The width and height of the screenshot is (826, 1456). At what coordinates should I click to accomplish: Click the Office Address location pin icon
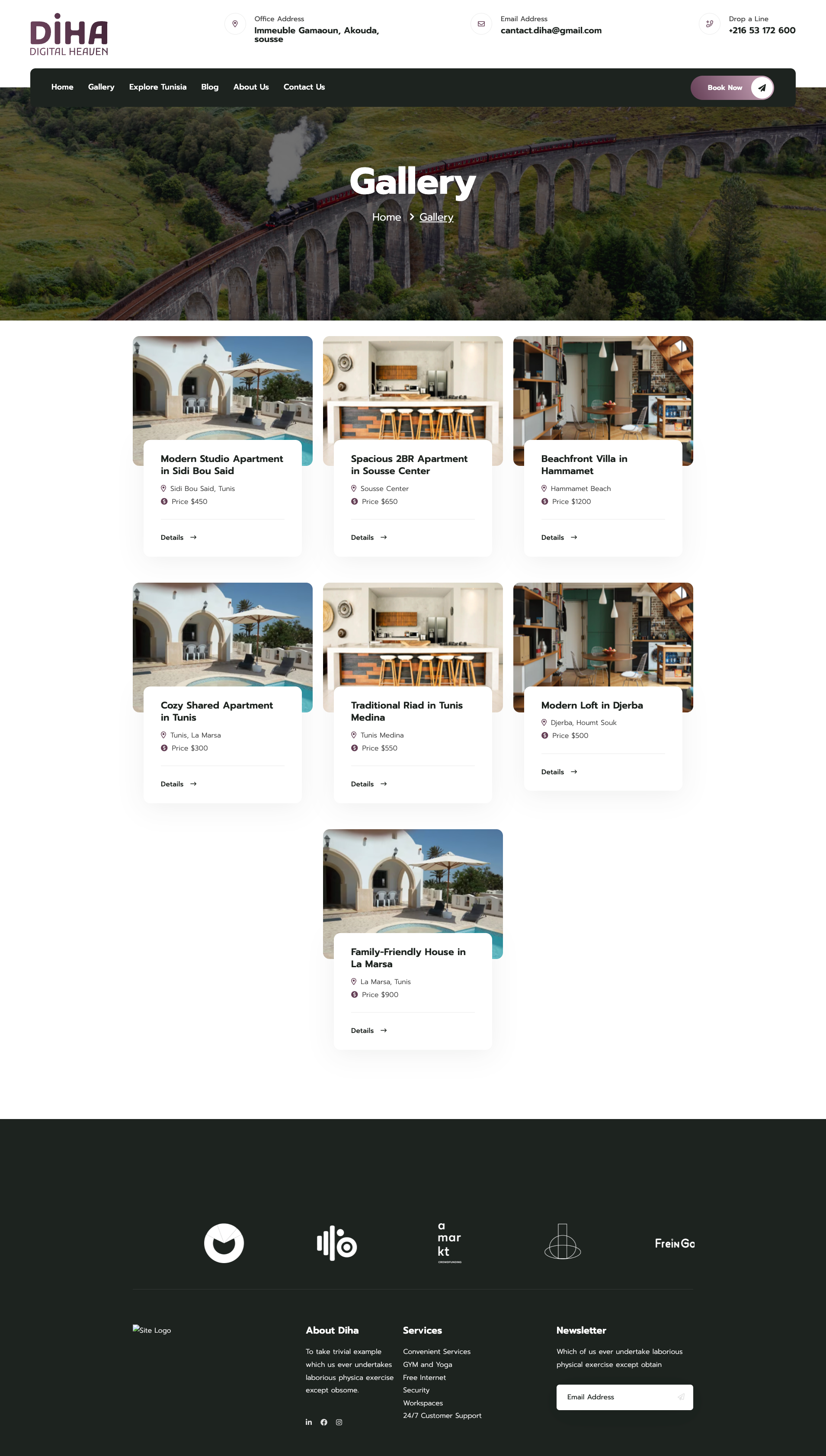click(x=235, y=24)
